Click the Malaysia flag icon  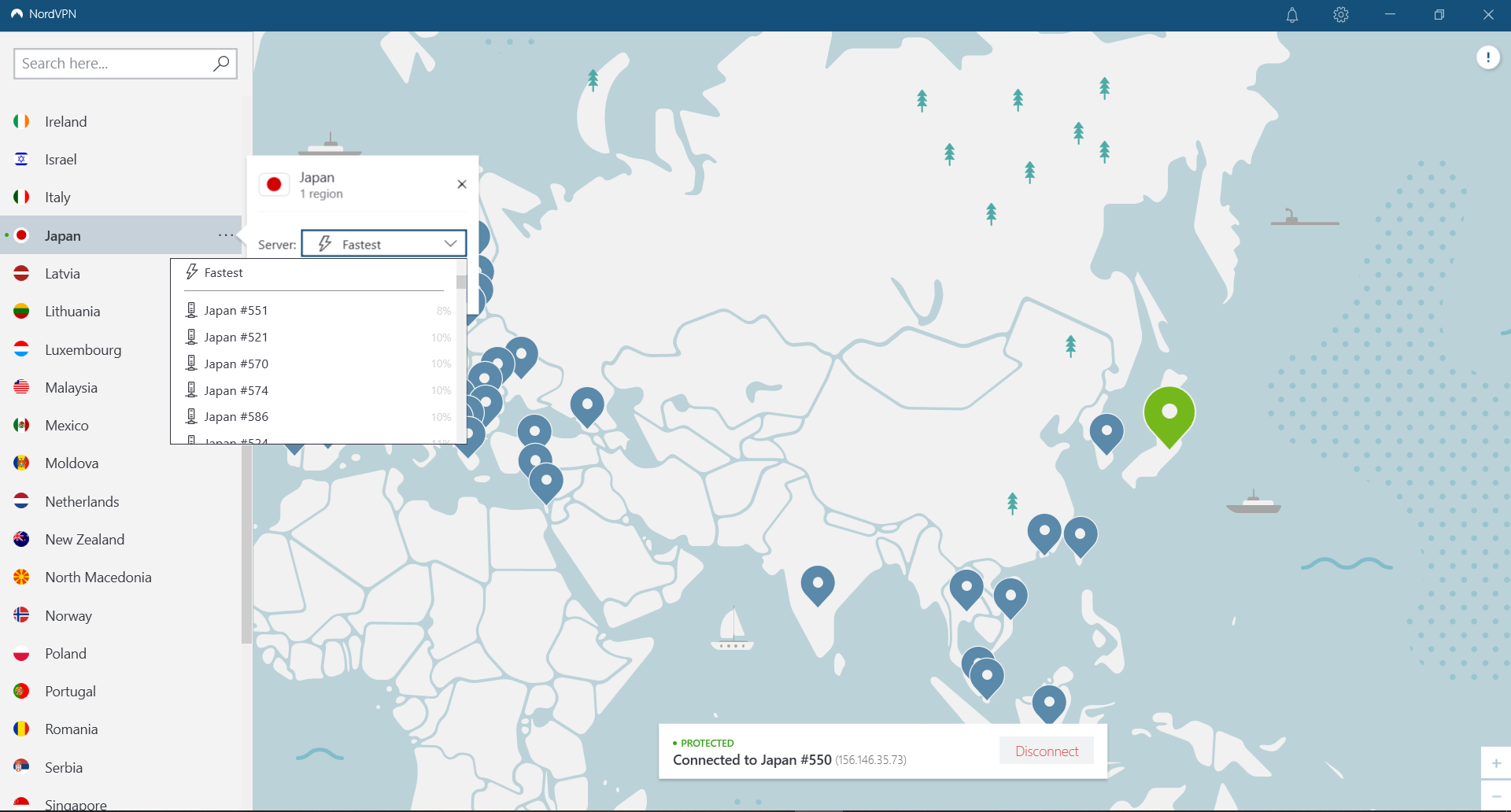[21, 387]
